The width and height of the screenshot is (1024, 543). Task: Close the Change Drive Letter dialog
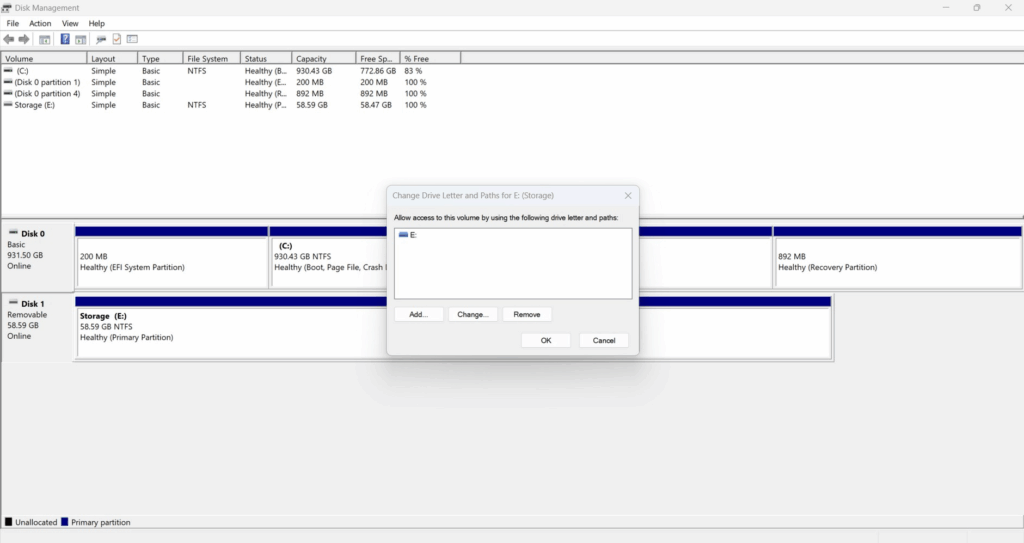point(628,195)
